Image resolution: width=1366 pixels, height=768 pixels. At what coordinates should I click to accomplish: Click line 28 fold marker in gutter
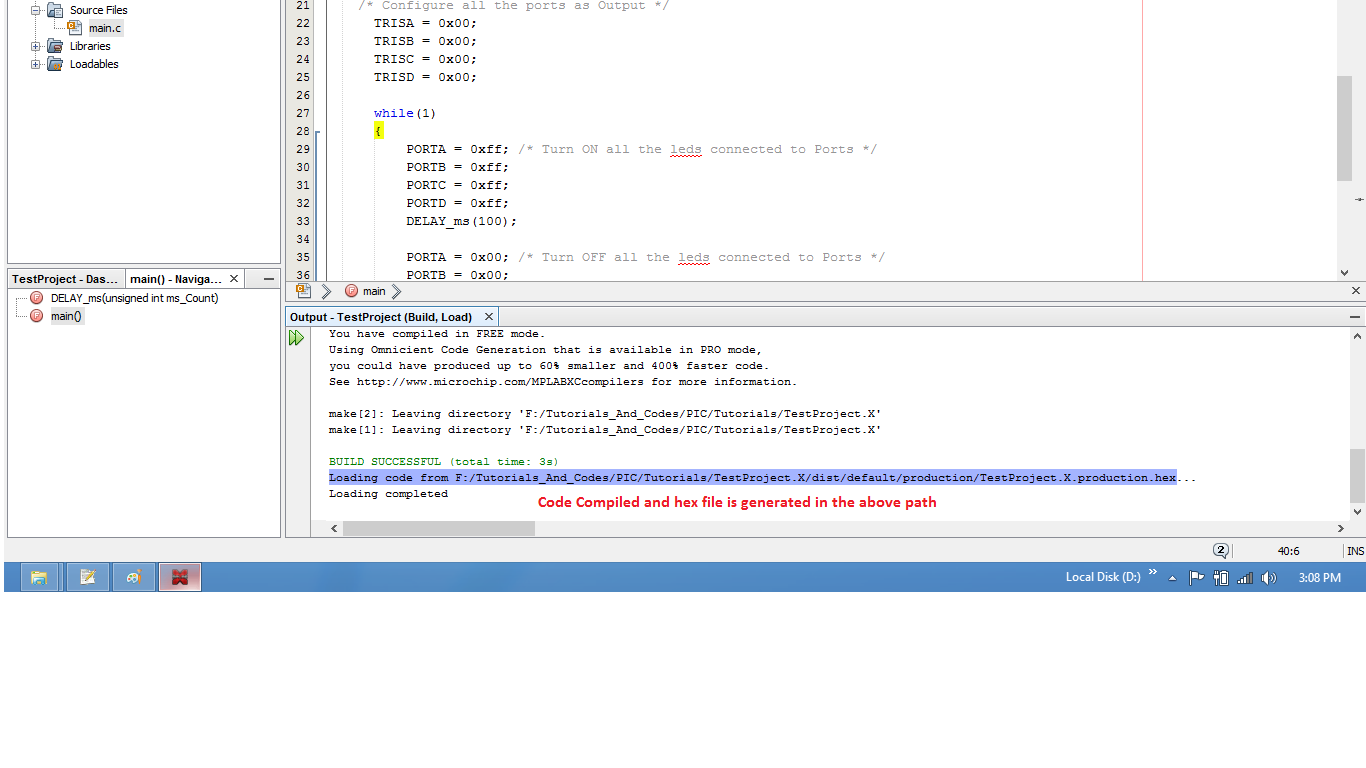click(x=318, y=131)
